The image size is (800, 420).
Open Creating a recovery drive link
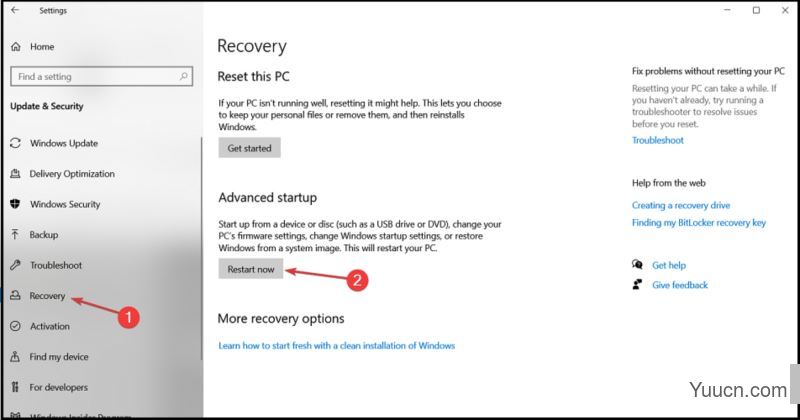coord(681,205)
